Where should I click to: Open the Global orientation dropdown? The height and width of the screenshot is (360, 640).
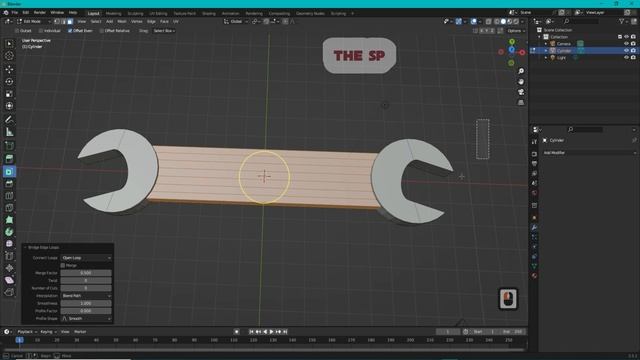click(236, 21)
